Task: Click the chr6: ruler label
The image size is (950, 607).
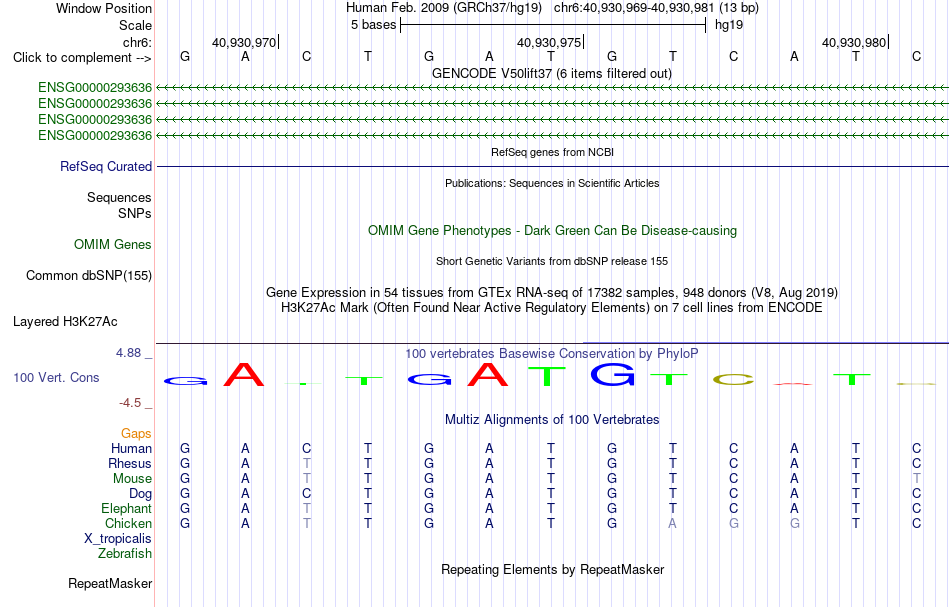Action: 137,42
